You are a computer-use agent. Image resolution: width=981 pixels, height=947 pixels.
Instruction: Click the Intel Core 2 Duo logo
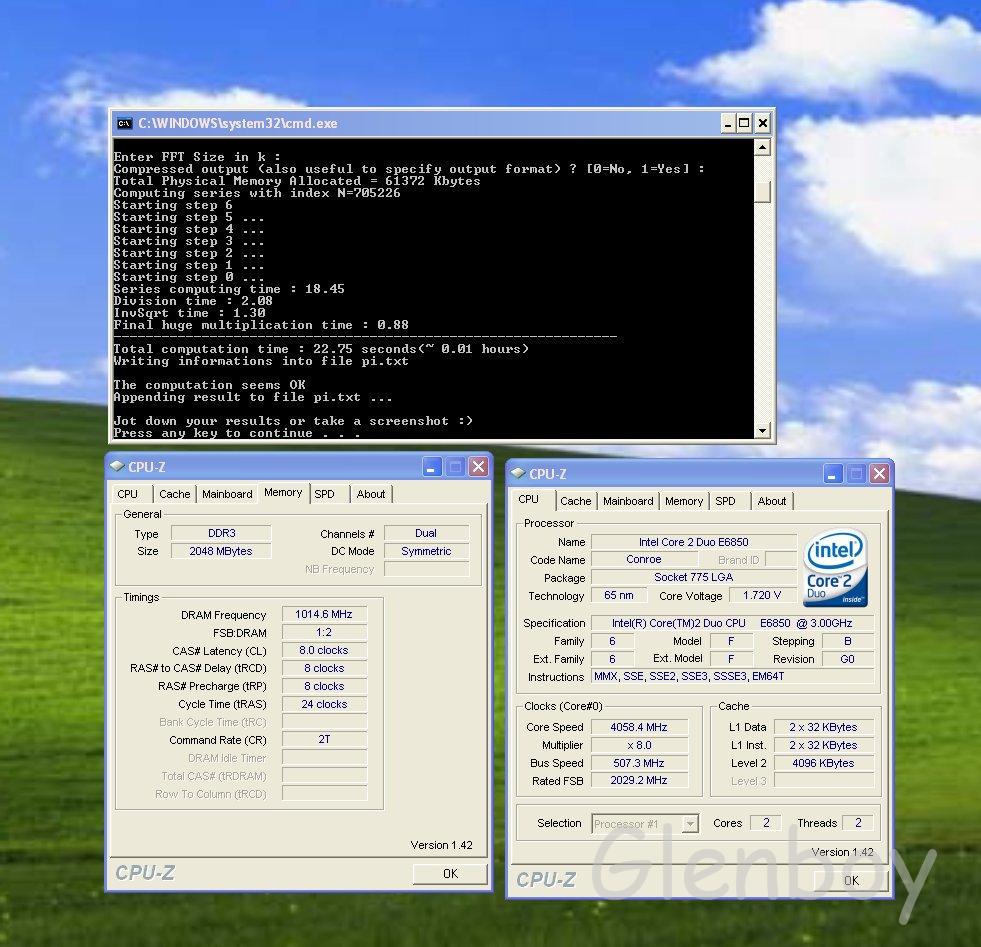click(x=835, y=568)
